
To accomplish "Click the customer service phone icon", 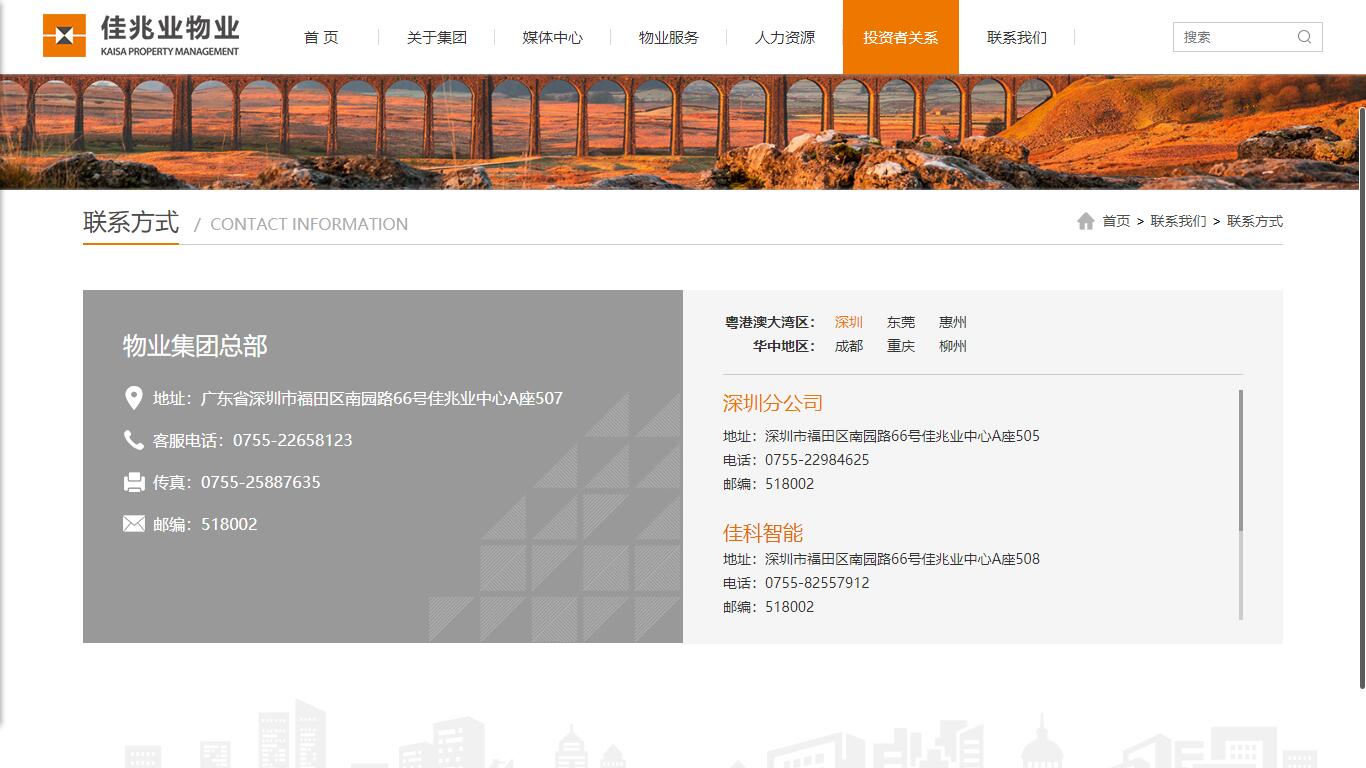I will click(x=133, y=440).
